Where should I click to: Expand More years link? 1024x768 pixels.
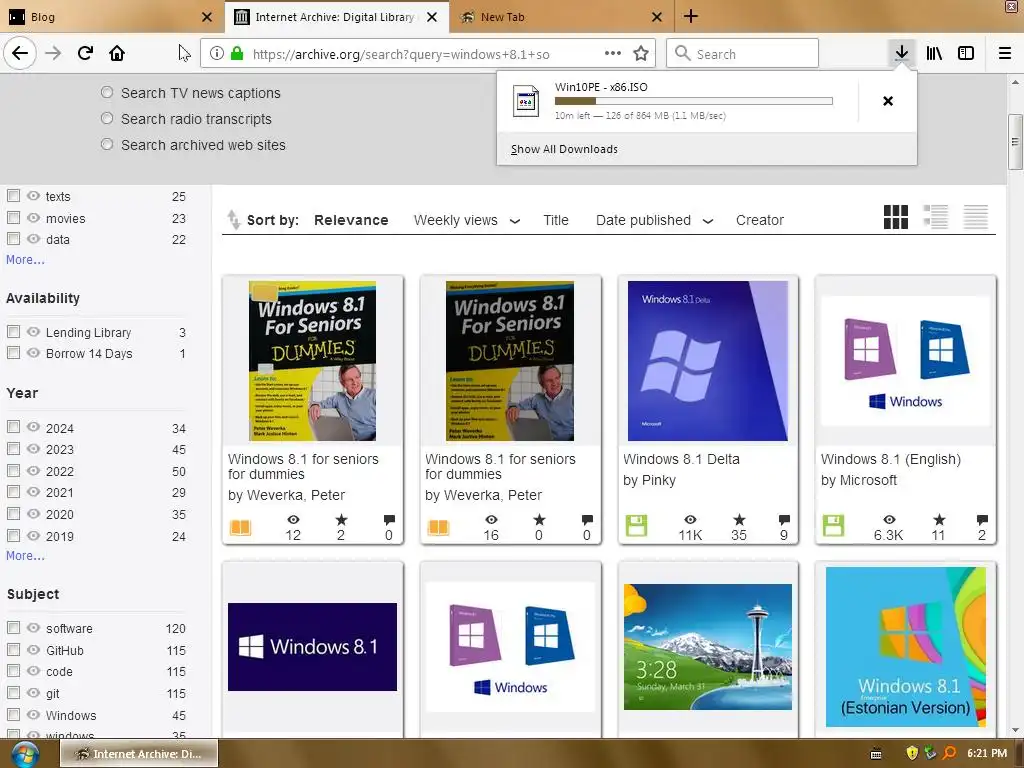[25, 555]
